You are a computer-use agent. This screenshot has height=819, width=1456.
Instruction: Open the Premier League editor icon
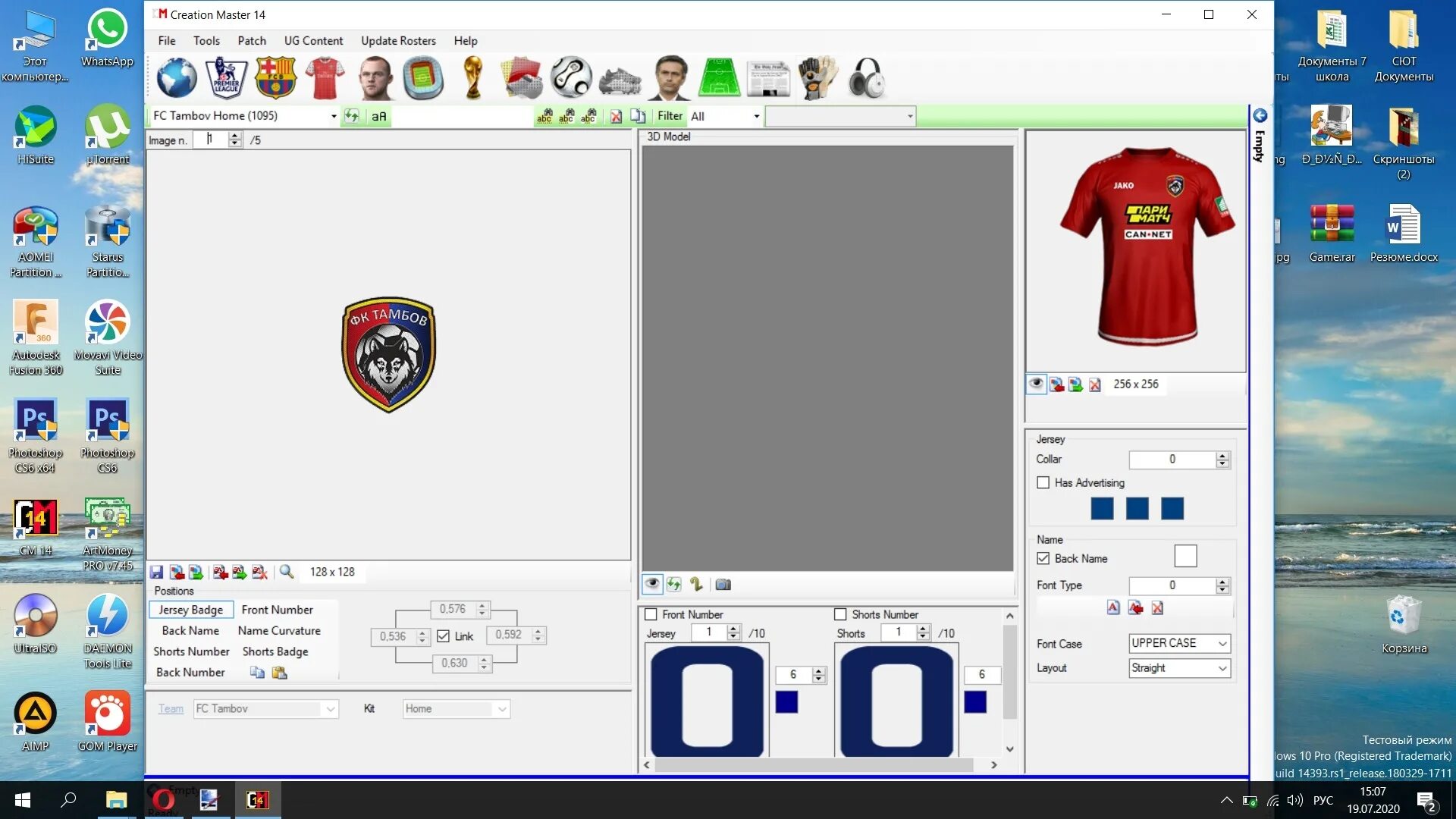pyautogui.click(x=226, y=77)
